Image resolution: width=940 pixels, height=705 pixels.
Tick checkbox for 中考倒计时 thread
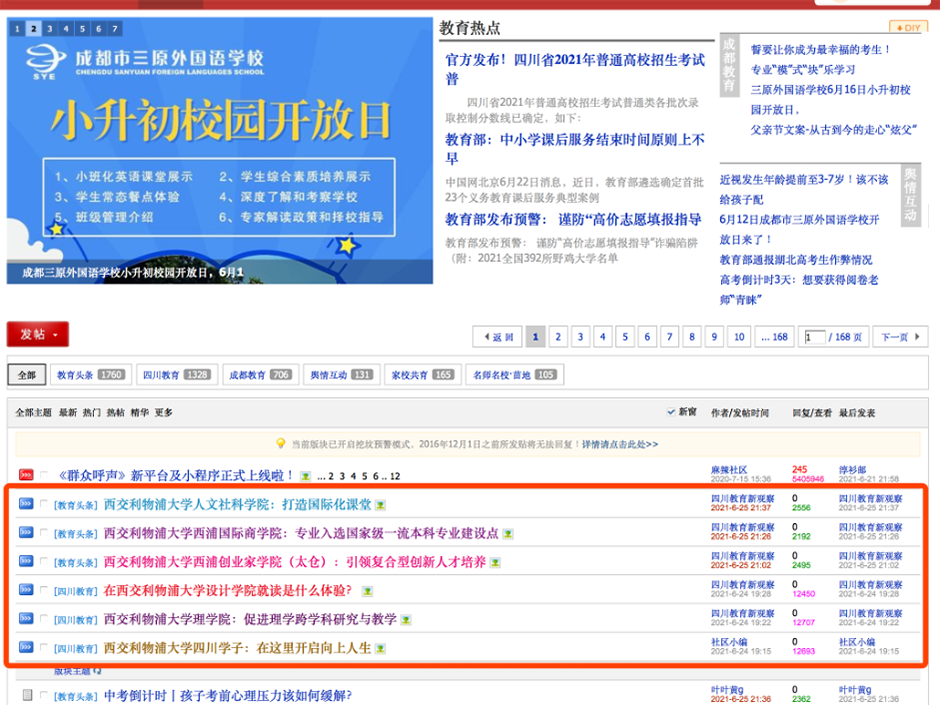pyautogui.click(x=43, y=695)
